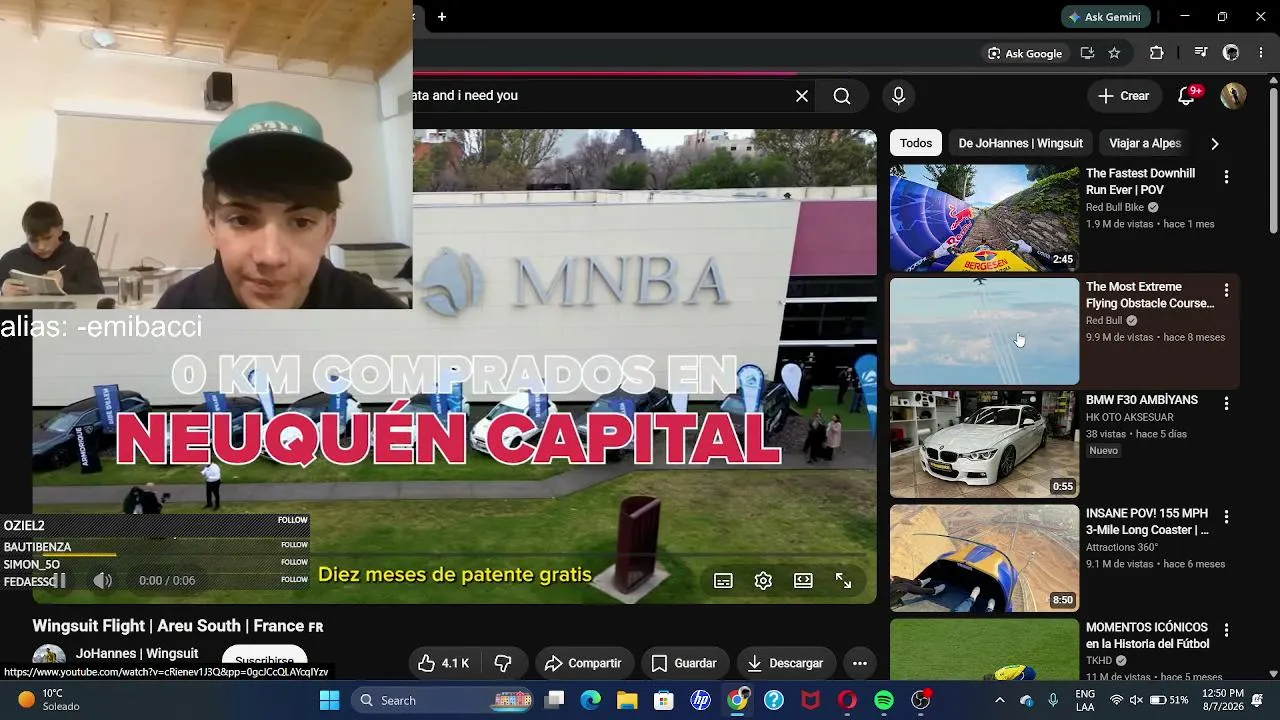Click the MOMENTOS ICÓNICOS video title
Viewport: 1280px width, 720px height.
tap(1148, 636)
